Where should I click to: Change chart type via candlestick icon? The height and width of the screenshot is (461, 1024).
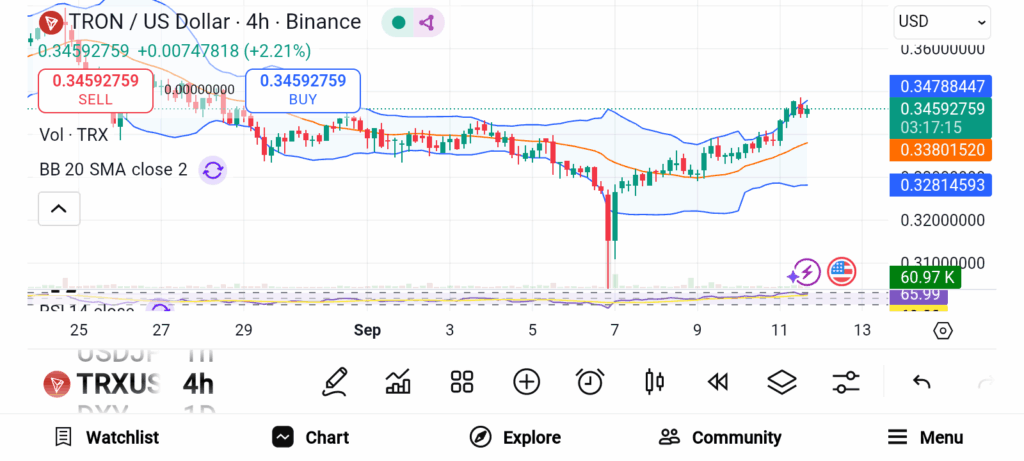click(x=655, y=381)
